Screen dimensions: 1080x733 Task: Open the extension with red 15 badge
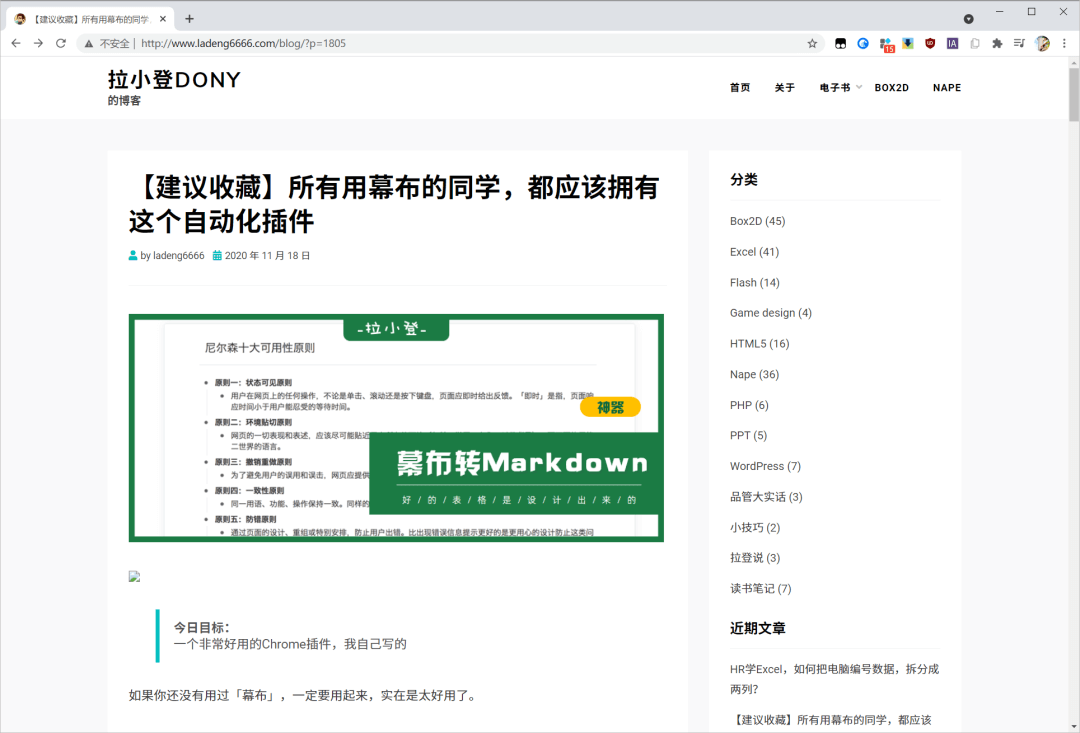(x=886, y=44)
